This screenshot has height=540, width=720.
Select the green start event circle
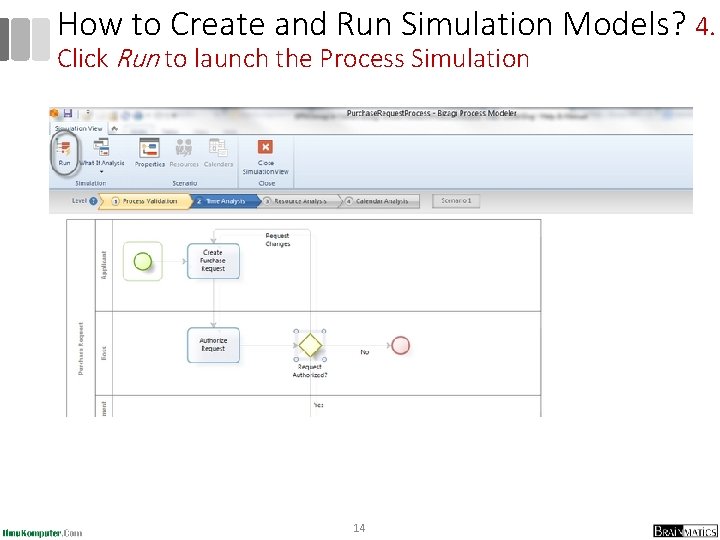click(143, 262)
